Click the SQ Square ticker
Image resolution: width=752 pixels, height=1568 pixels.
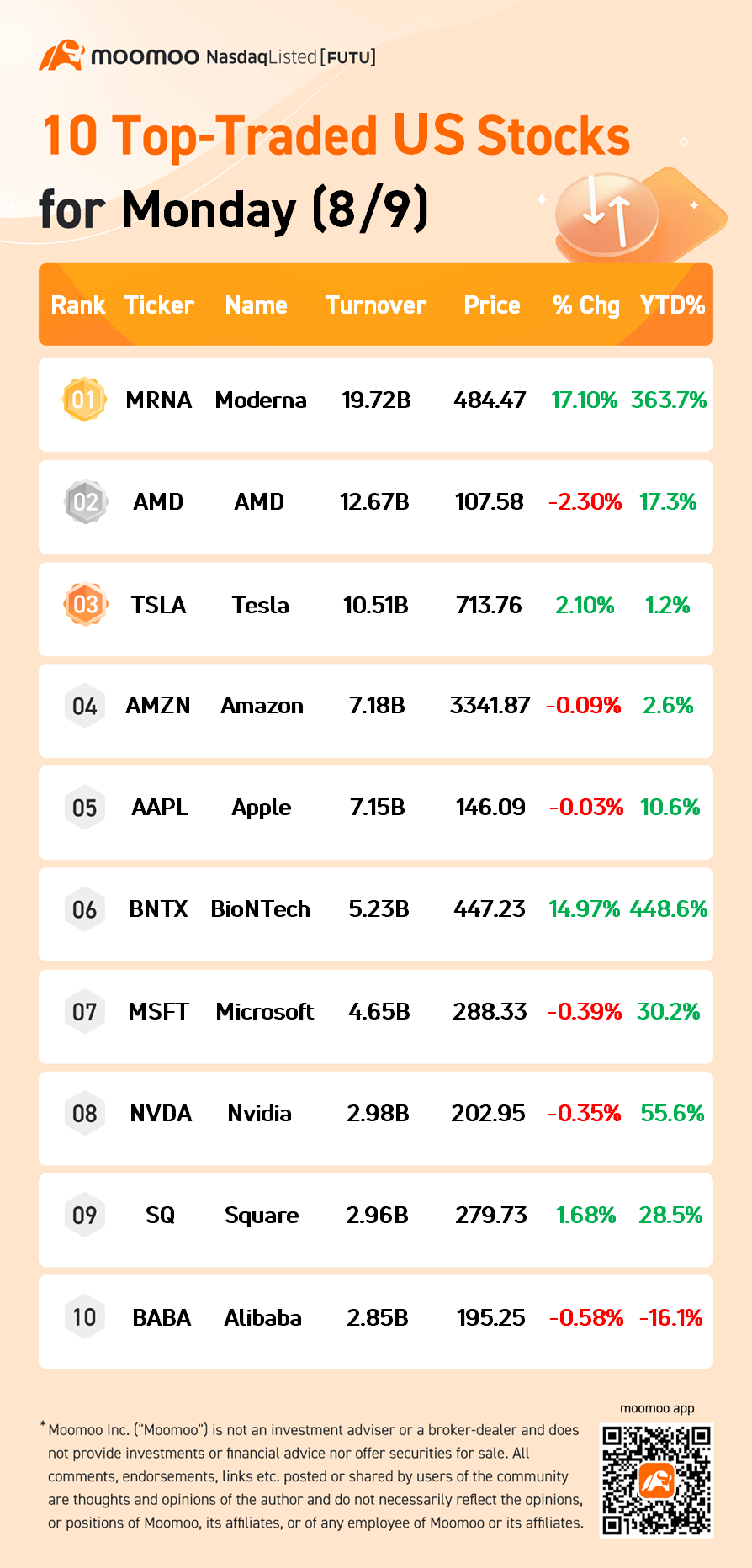160,1215
